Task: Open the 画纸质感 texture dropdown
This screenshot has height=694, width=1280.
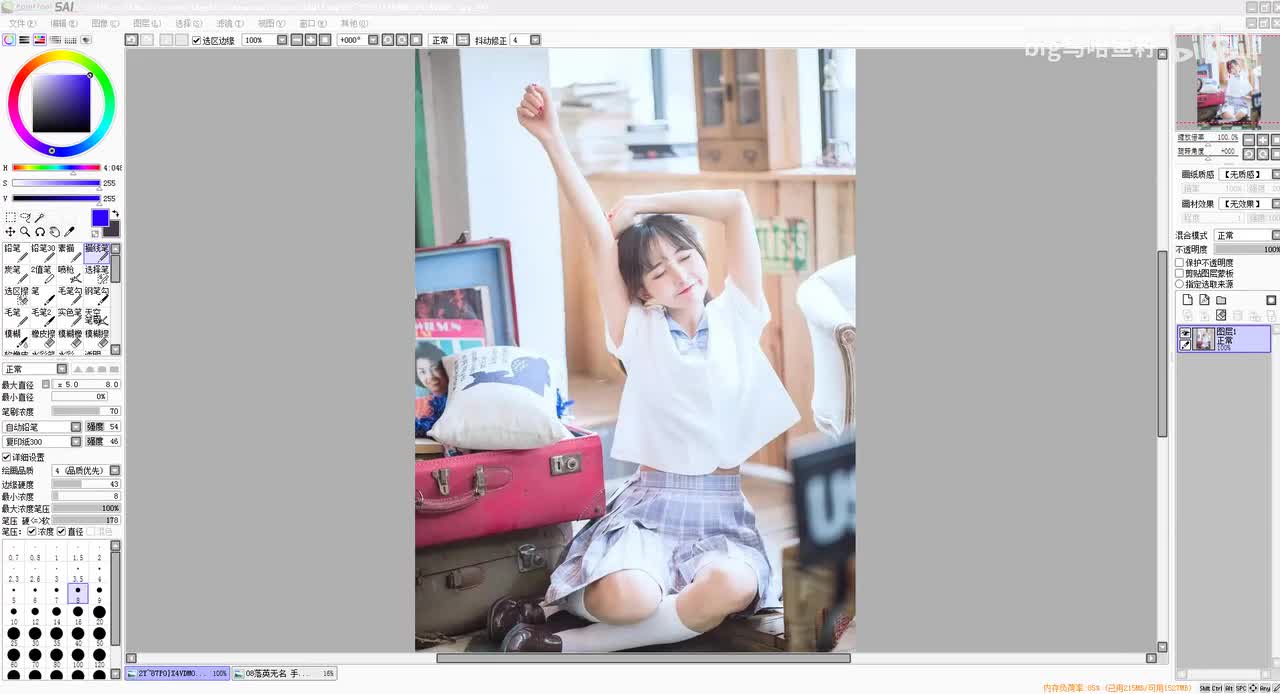Action: pos(1249,174)
